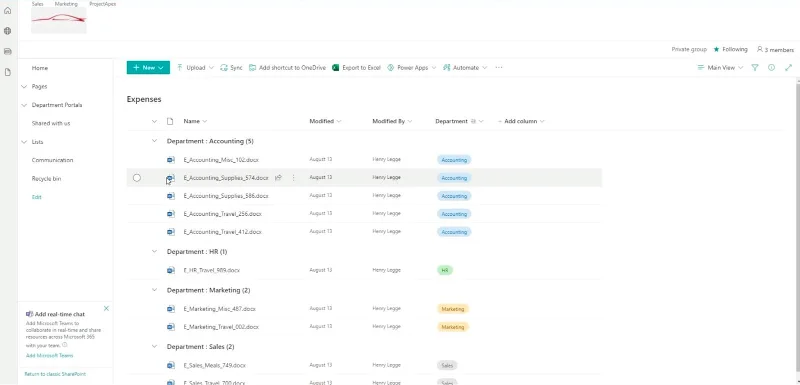Open the New dropdown button

click(148, 67)
